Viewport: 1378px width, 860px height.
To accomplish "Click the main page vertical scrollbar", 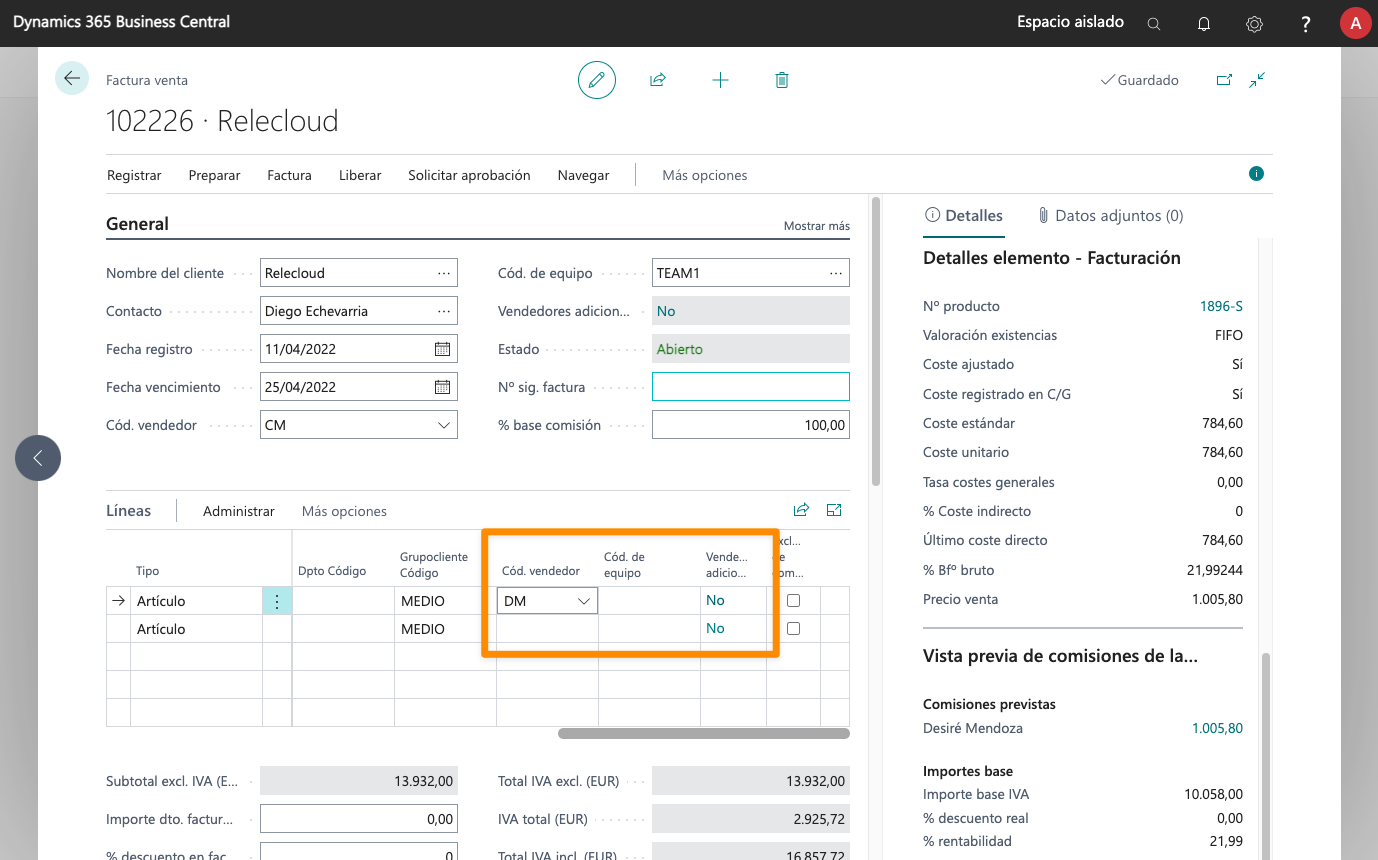I will (876, 341).
